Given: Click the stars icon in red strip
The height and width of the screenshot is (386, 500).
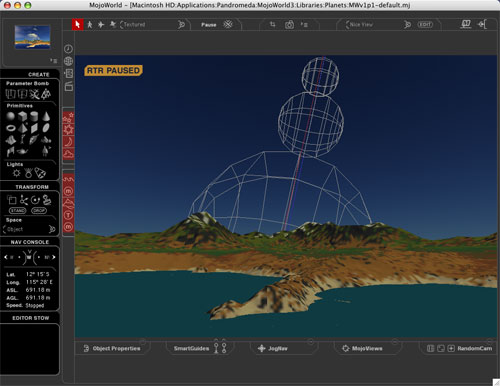Looking at the screenshot, I should [x=68, y=117].
